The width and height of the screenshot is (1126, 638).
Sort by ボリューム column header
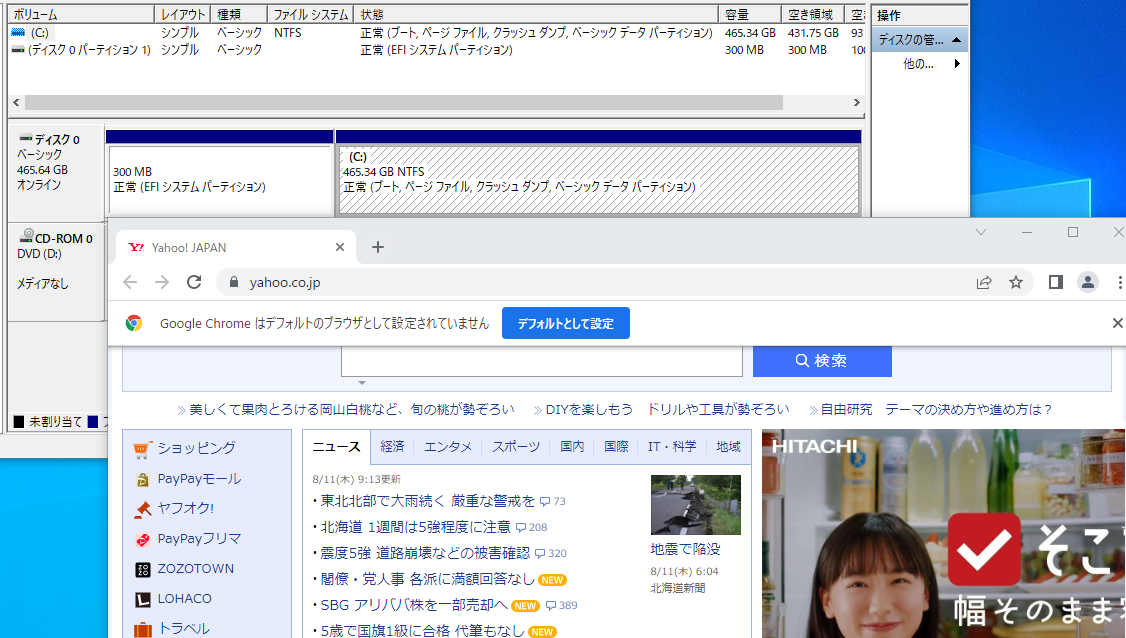point(81,14)
